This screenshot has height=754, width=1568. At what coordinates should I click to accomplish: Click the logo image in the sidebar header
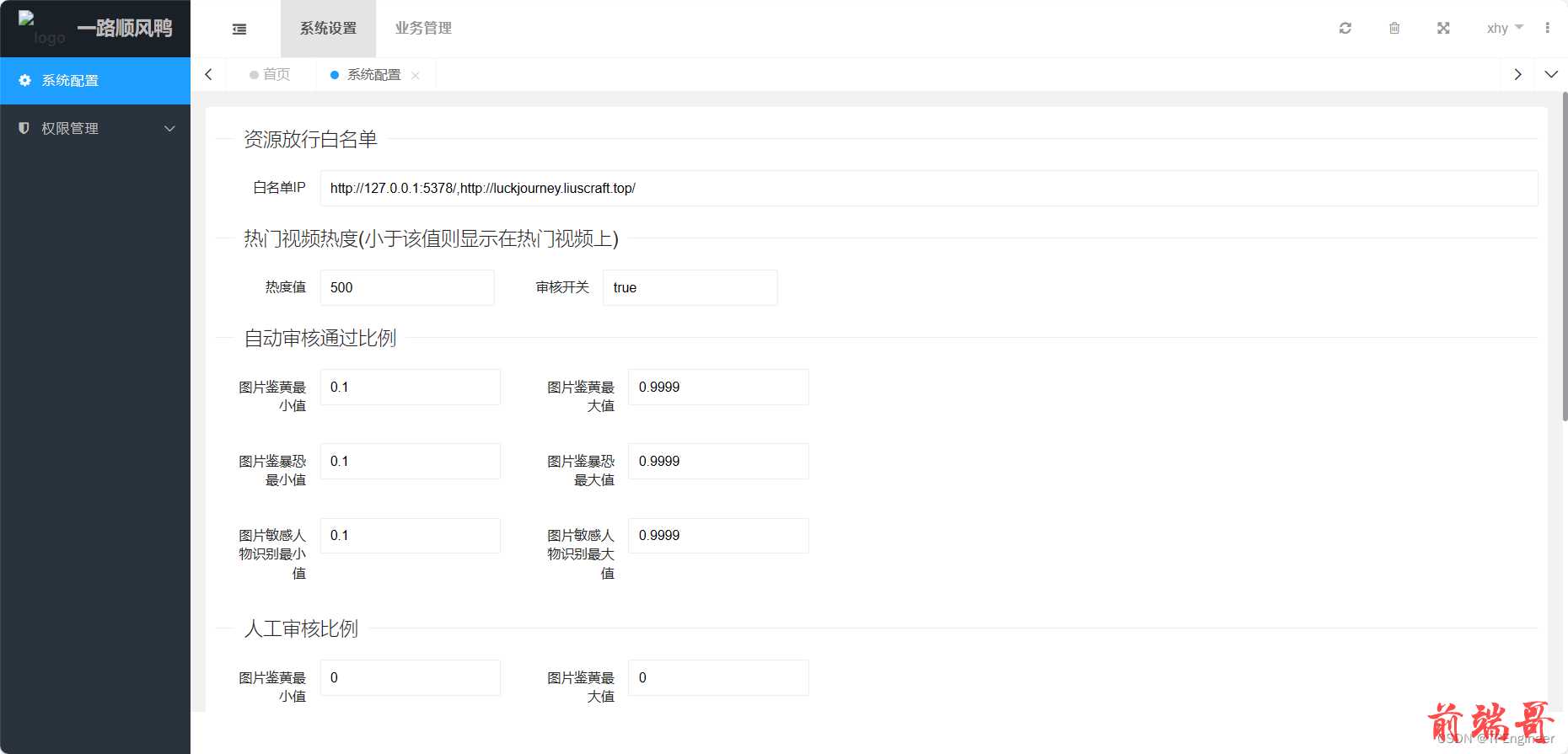[x=42, y=28]
